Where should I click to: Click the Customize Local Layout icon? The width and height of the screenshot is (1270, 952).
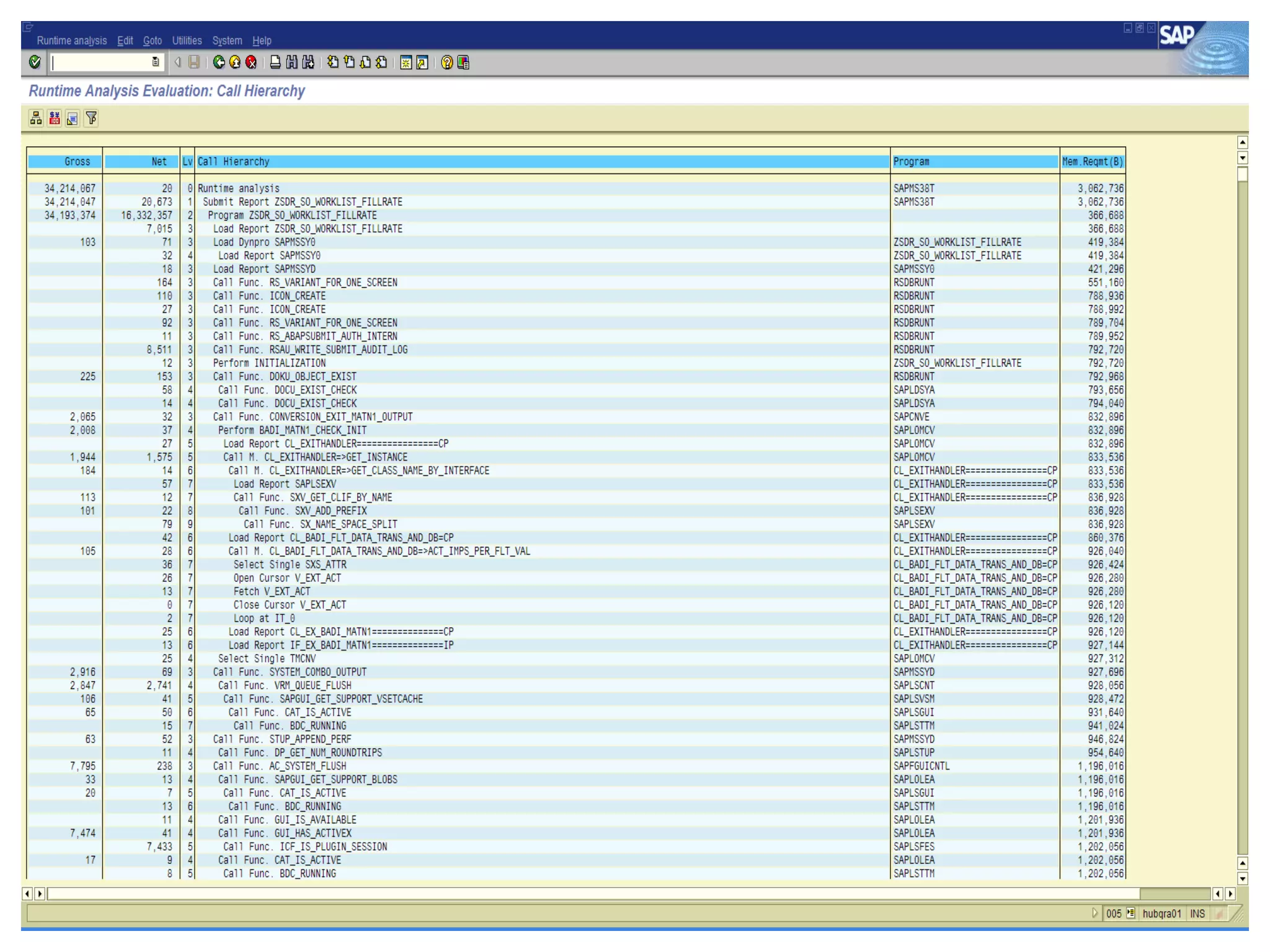(463, 63)
